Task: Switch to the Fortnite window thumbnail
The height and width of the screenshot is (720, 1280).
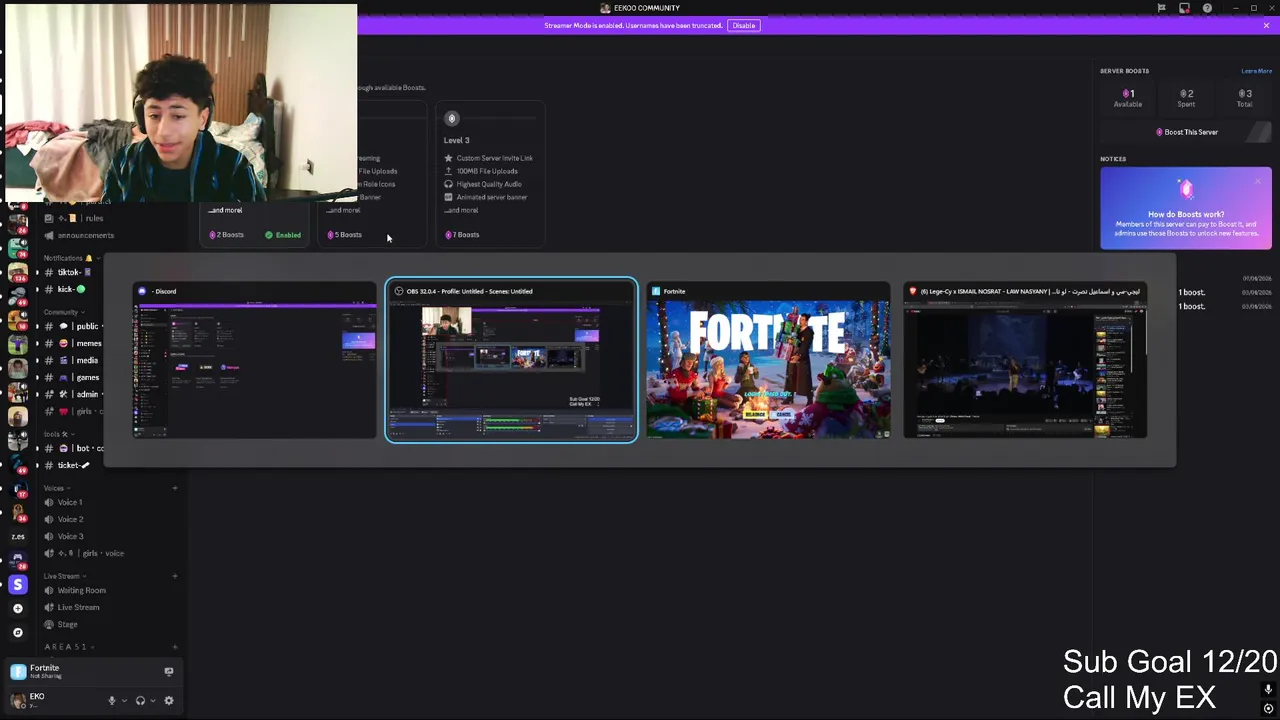Action: coord(768,360)
